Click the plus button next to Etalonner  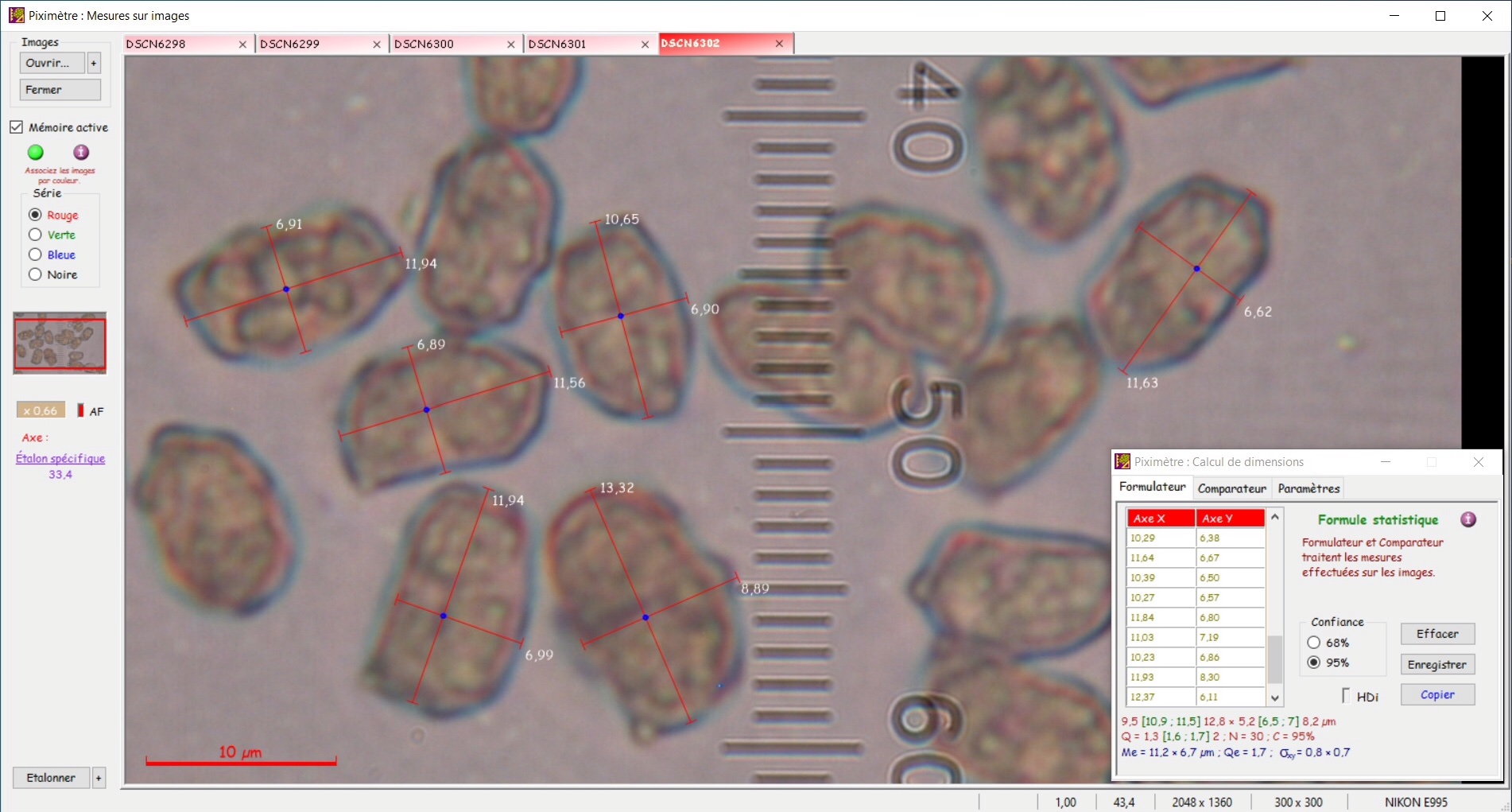[x=99, y=778]
